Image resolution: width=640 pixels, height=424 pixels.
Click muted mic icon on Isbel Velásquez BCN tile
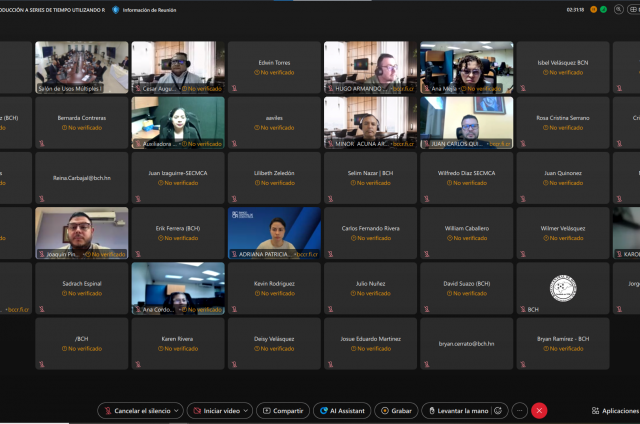click(523, 88)
